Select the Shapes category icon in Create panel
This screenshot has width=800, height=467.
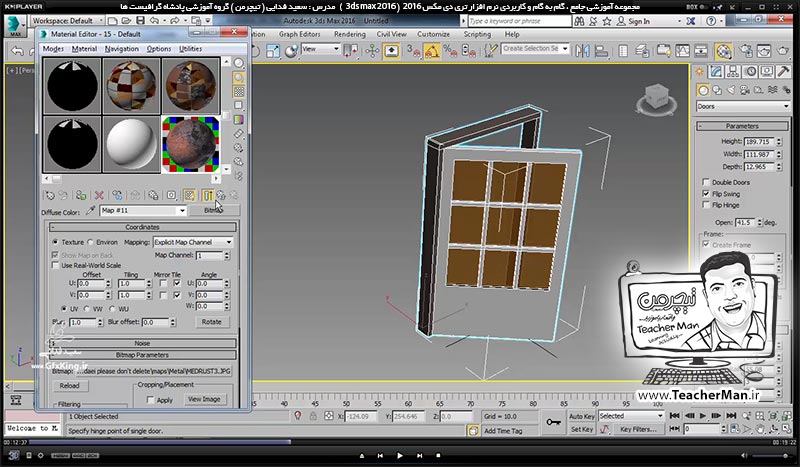point(717,90)
